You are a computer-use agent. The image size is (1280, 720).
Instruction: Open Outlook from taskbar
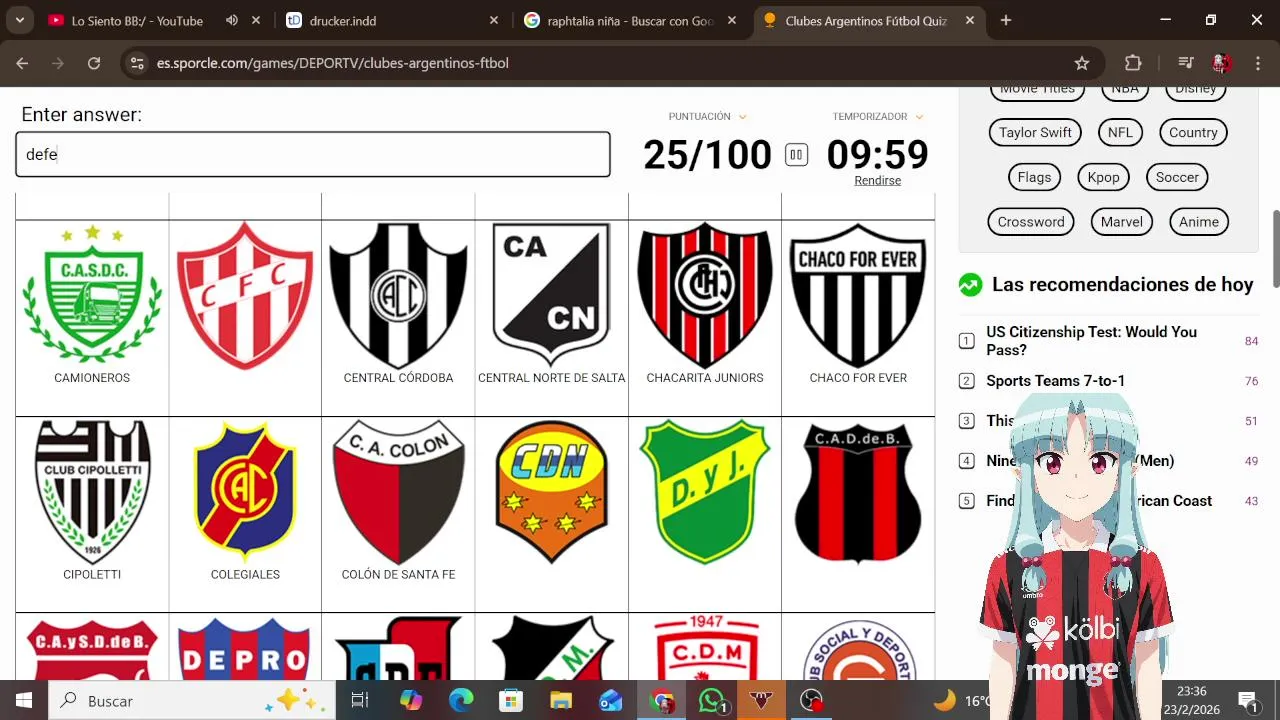pos(611,701)
